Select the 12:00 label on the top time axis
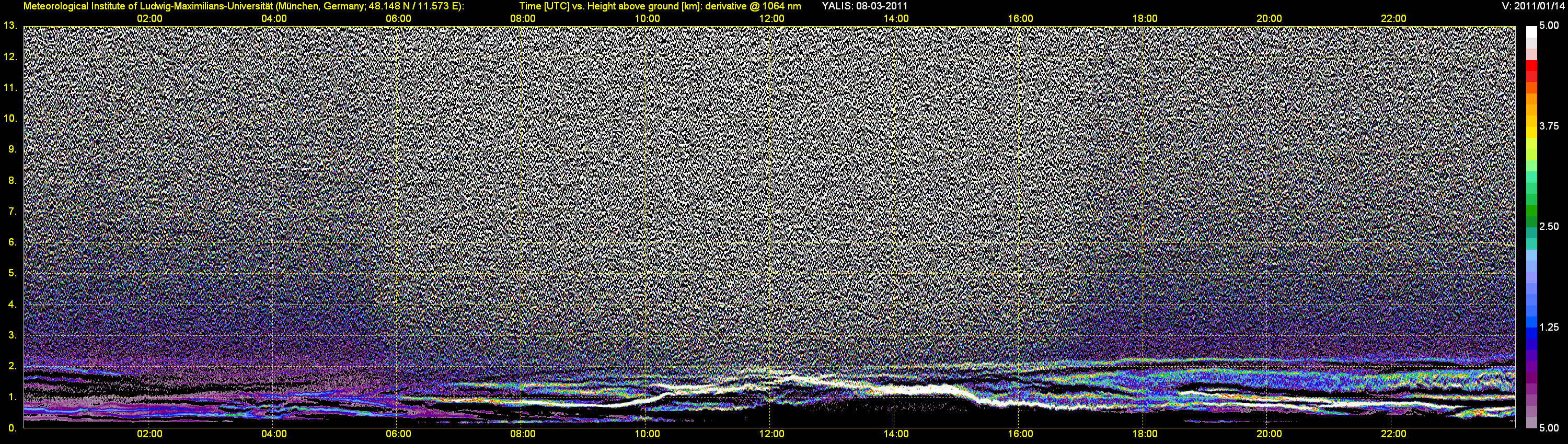This screenshot has width=1568, height=444. click(x=771, y=19)
